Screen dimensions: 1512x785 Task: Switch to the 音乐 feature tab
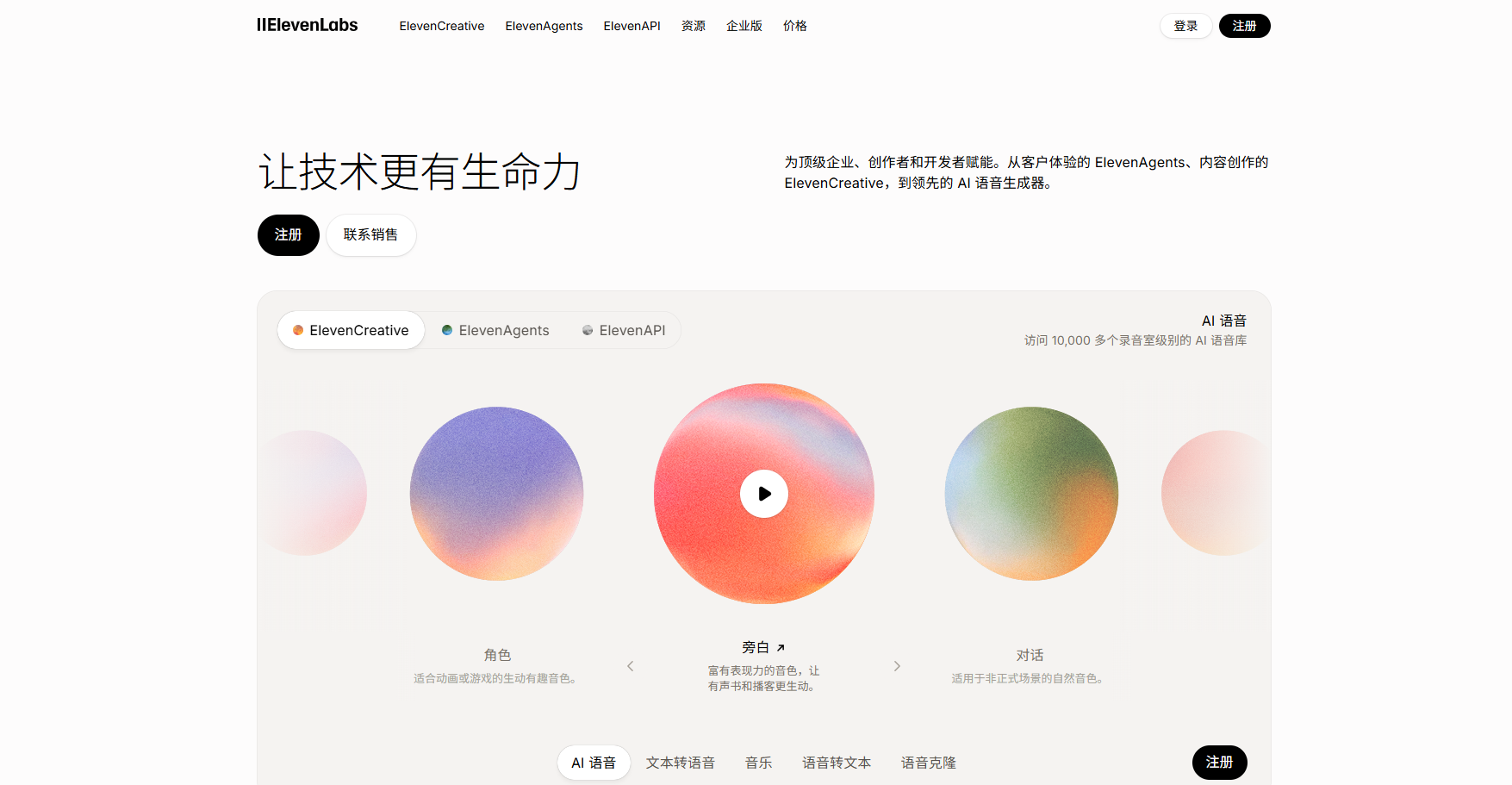click(x=759, y=763)
